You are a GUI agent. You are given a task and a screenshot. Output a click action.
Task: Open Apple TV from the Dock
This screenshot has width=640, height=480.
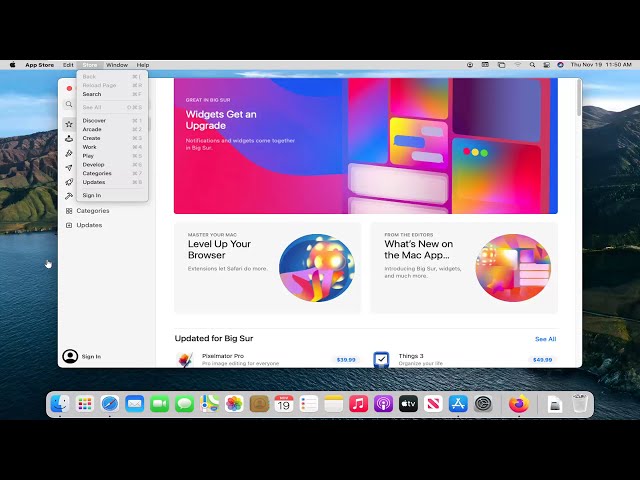[408, 404]
